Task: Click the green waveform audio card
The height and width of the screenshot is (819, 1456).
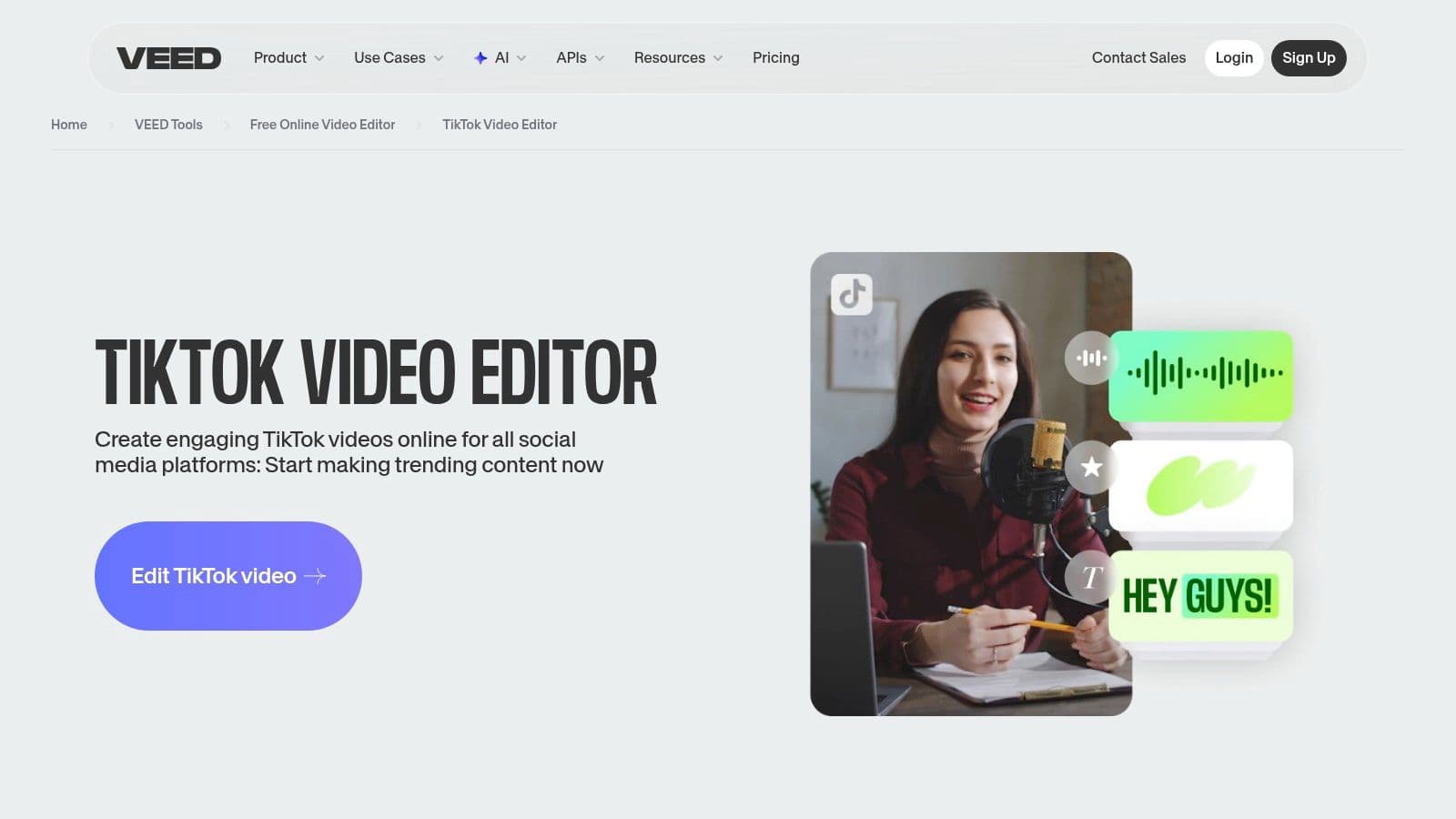Action: click(x=1201, y=374)
